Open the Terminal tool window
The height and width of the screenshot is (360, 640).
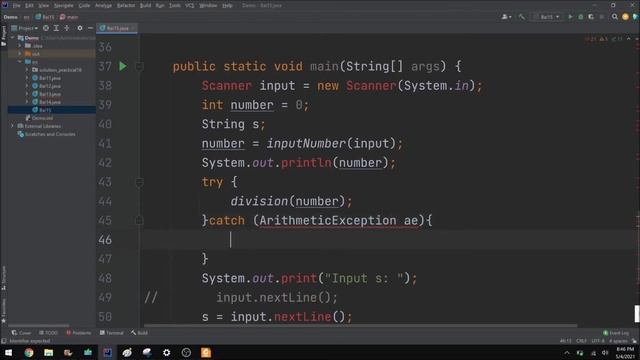coord(111,333)
